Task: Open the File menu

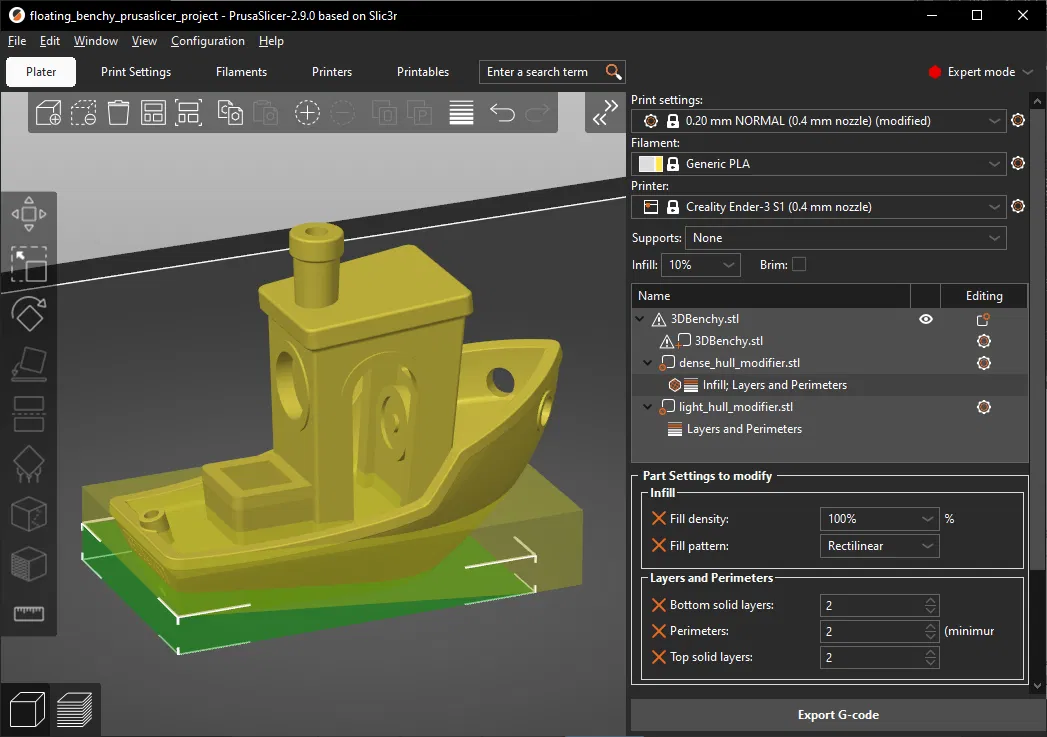Action: 17,41
